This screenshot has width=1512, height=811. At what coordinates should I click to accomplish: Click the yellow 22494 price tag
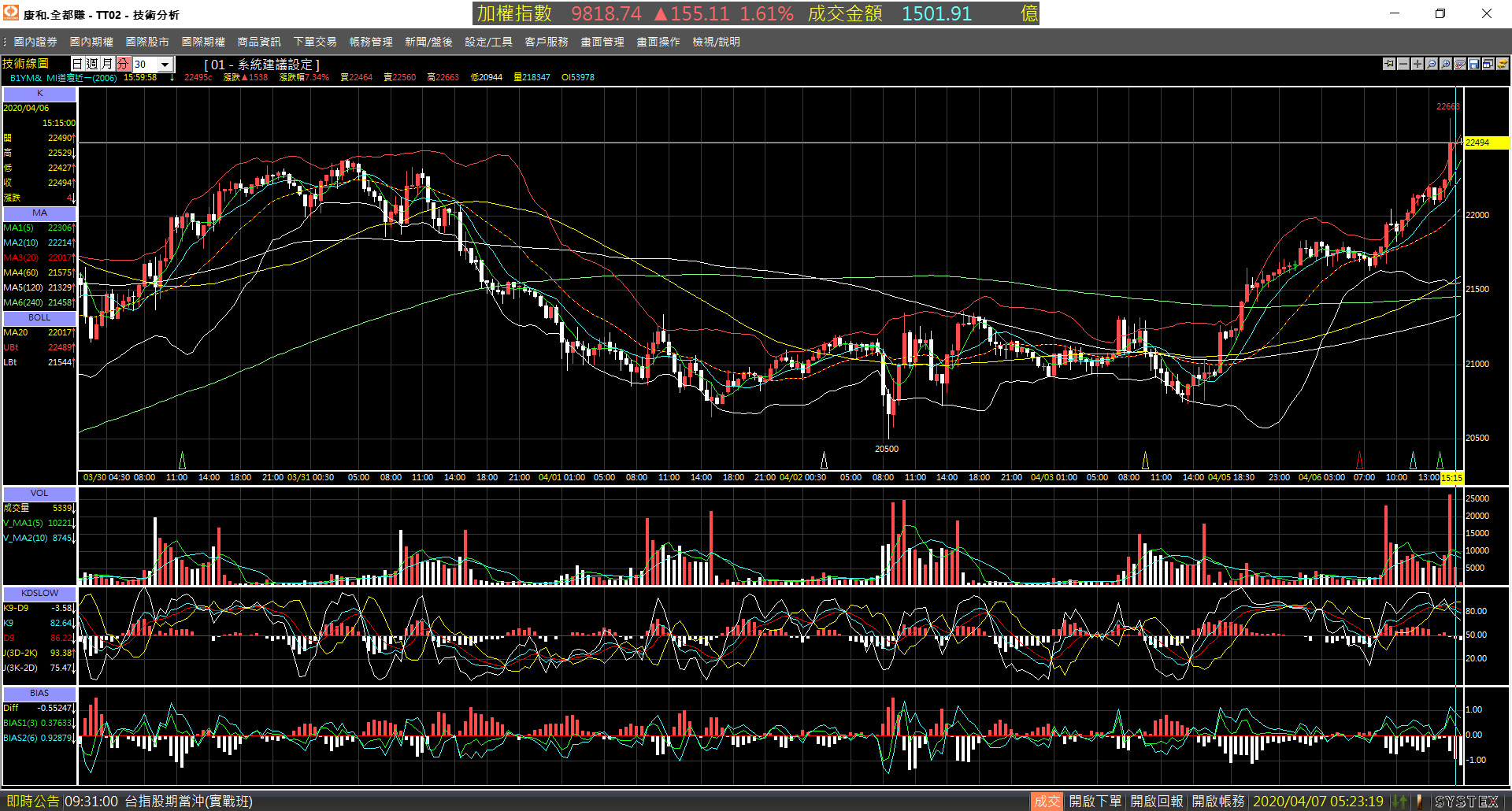(1486, 143)
